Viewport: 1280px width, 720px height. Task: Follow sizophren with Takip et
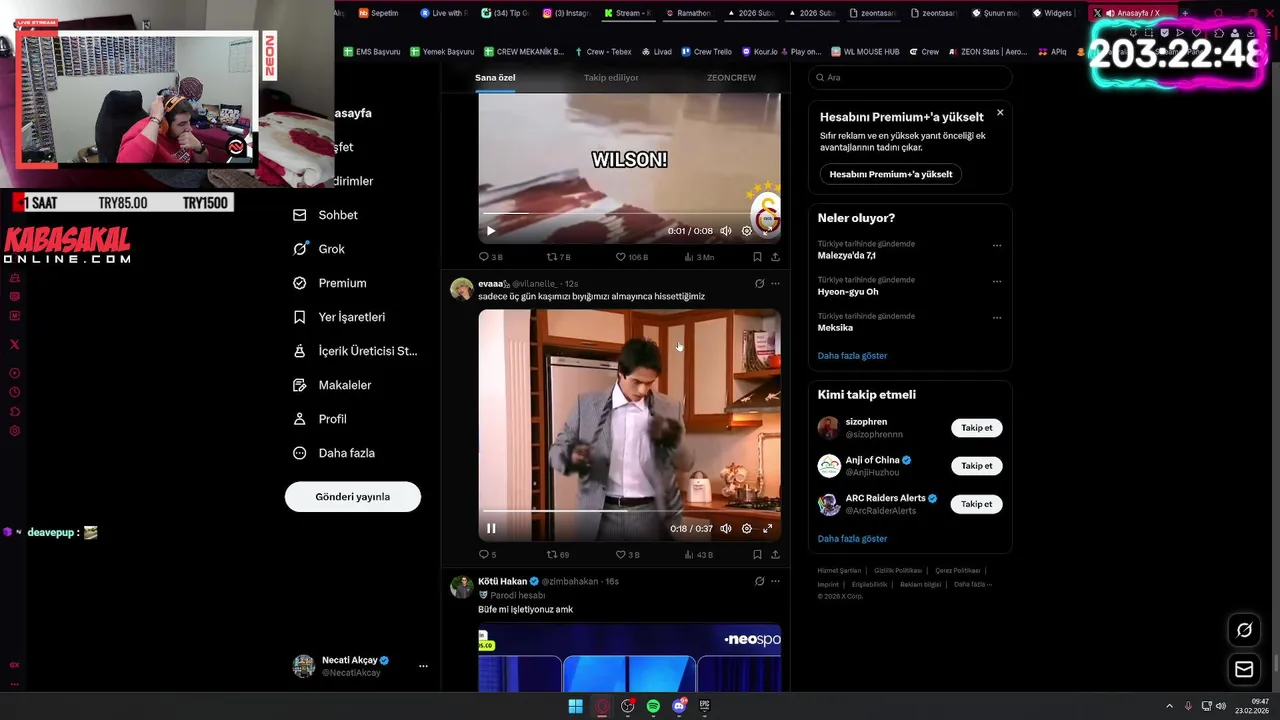(977, 428)
